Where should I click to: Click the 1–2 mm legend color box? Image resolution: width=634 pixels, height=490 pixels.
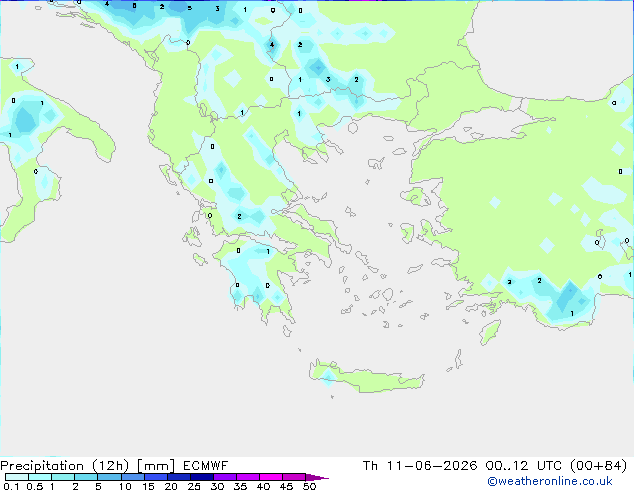pyautogui.click(x=63, y=477)
